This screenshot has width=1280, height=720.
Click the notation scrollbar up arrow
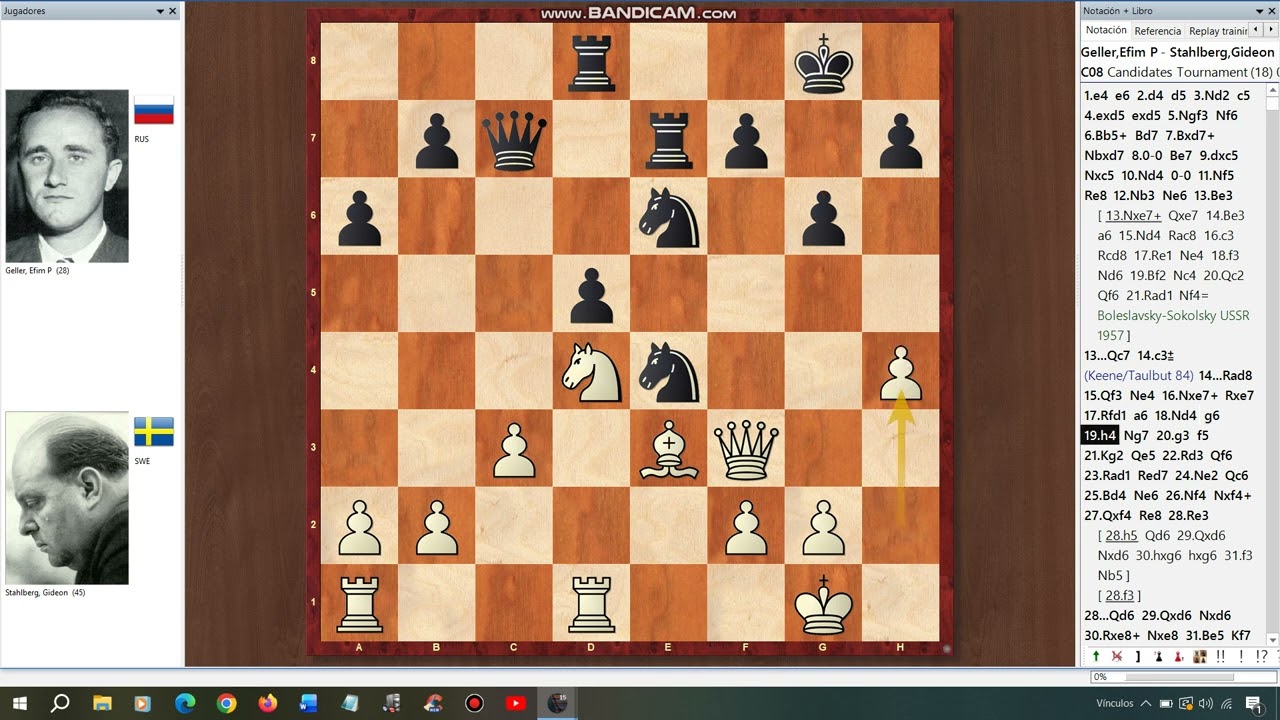click(x=1272, y=92)
